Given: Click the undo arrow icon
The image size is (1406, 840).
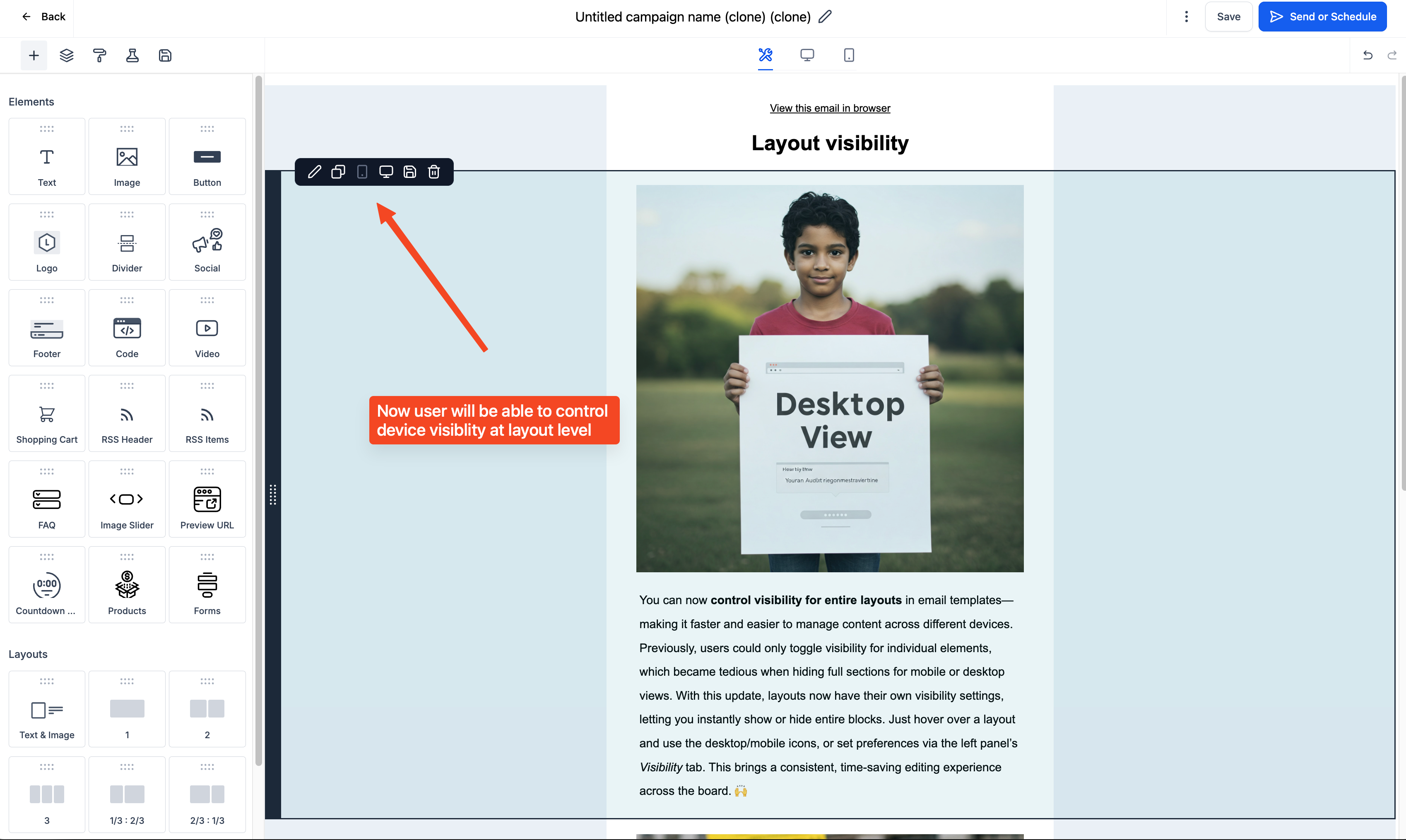Looking at the screenshot, I should (x=1367, y=55).
